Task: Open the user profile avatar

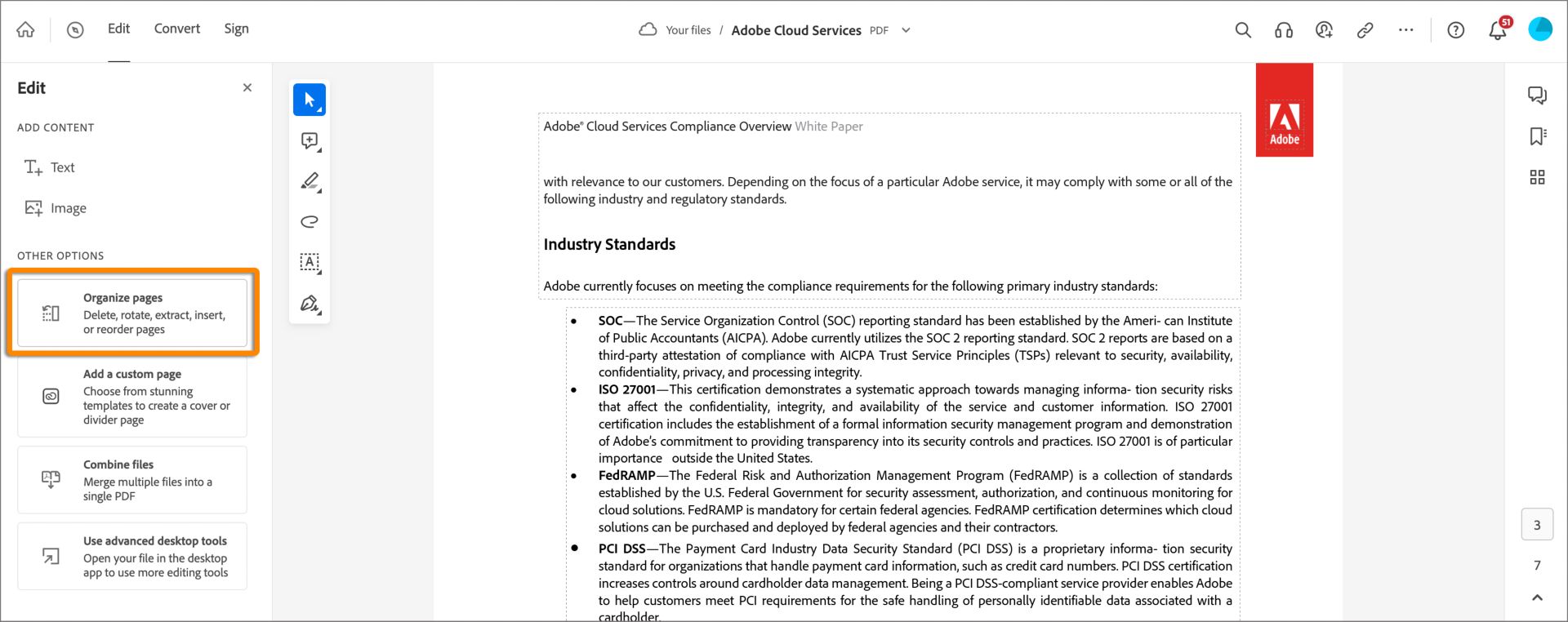Action: click(x=1540, y=29)
